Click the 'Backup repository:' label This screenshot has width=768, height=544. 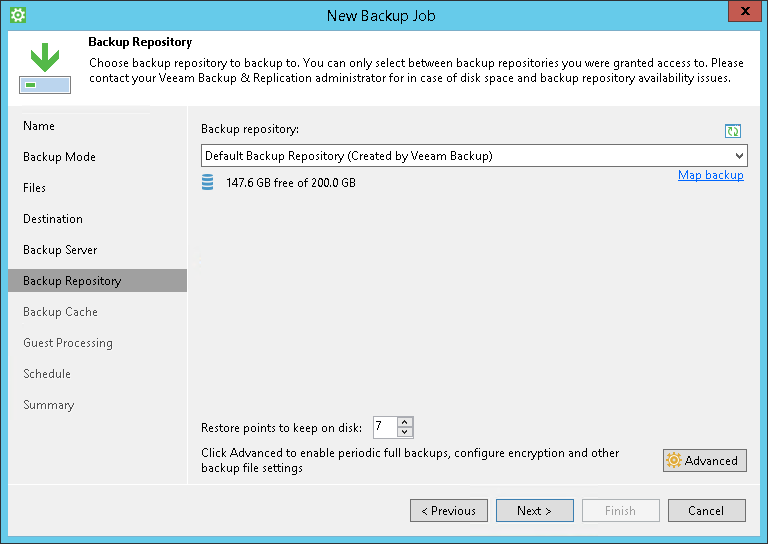250,129
